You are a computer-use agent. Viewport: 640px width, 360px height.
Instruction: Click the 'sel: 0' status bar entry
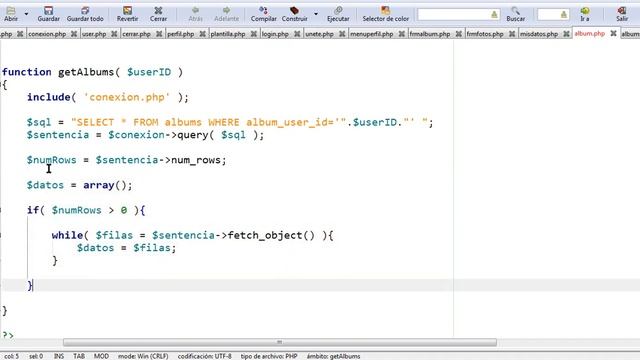coord(36,356)
